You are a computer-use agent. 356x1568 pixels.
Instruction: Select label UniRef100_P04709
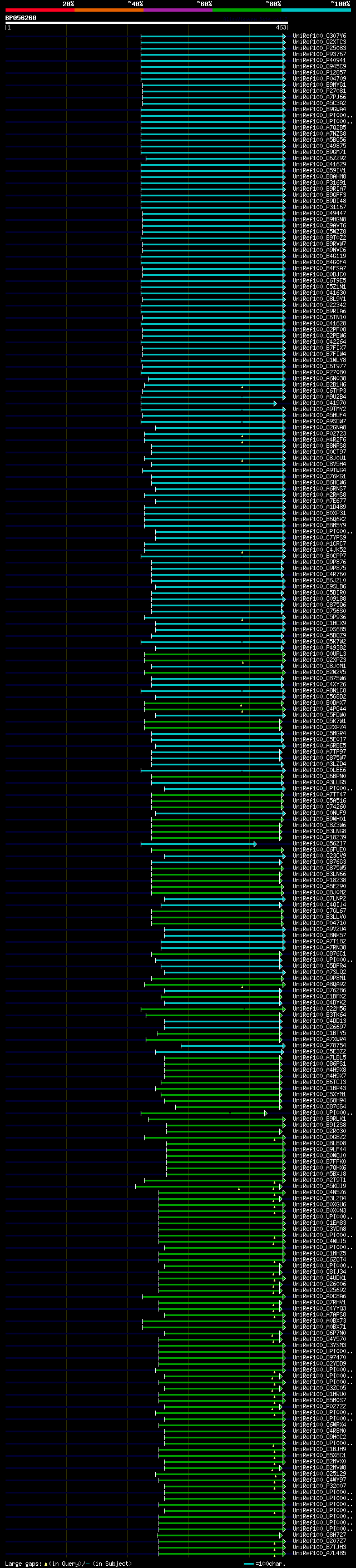click(319, 78)
